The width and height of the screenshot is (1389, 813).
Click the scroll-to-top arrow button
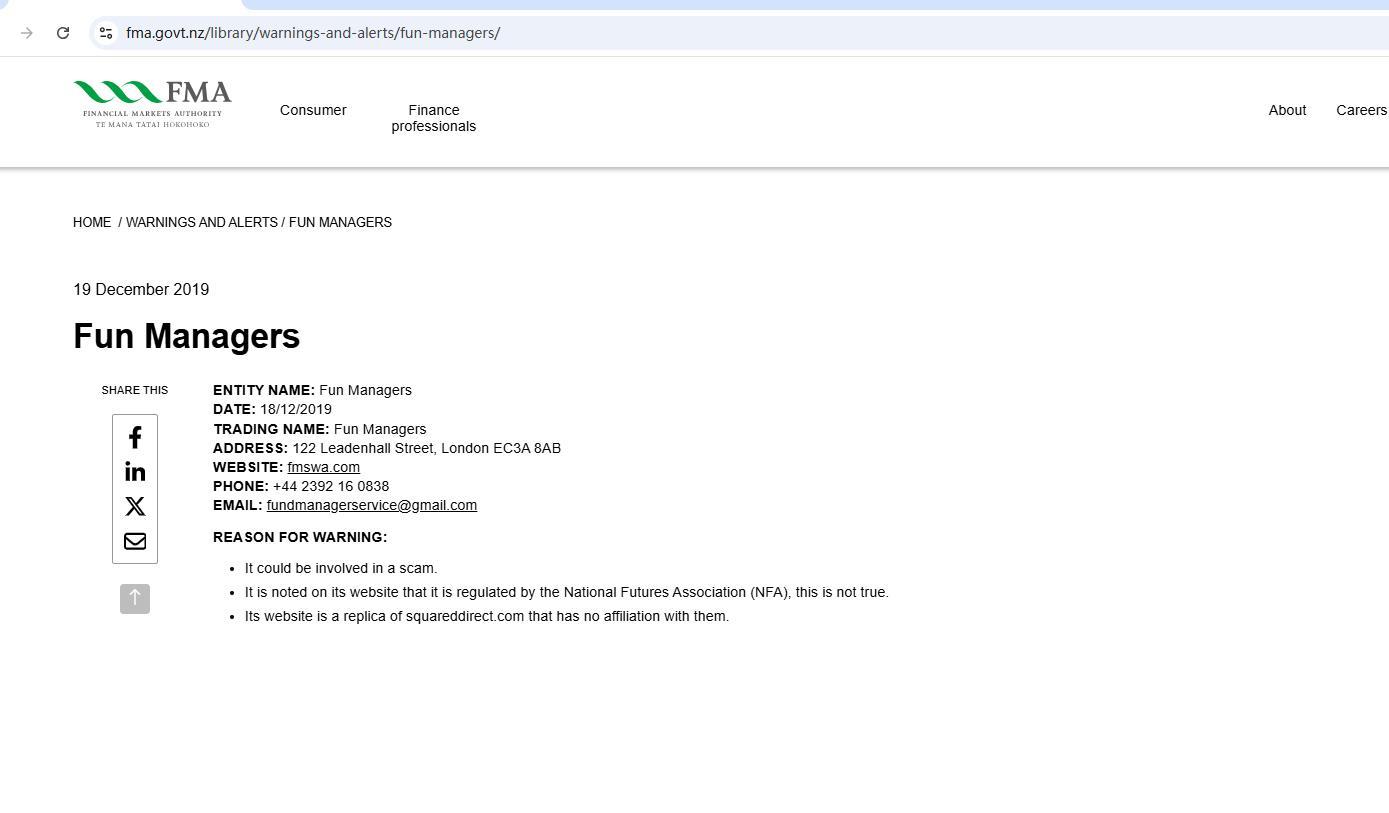135,599
